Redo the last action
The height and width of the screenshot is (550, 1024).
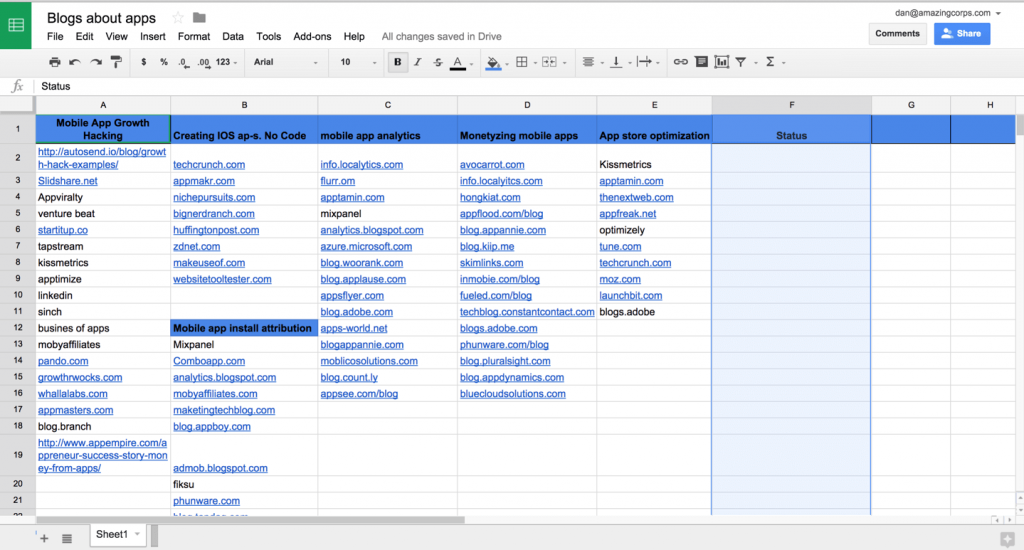pyautogui.click(x=96, y=62)
